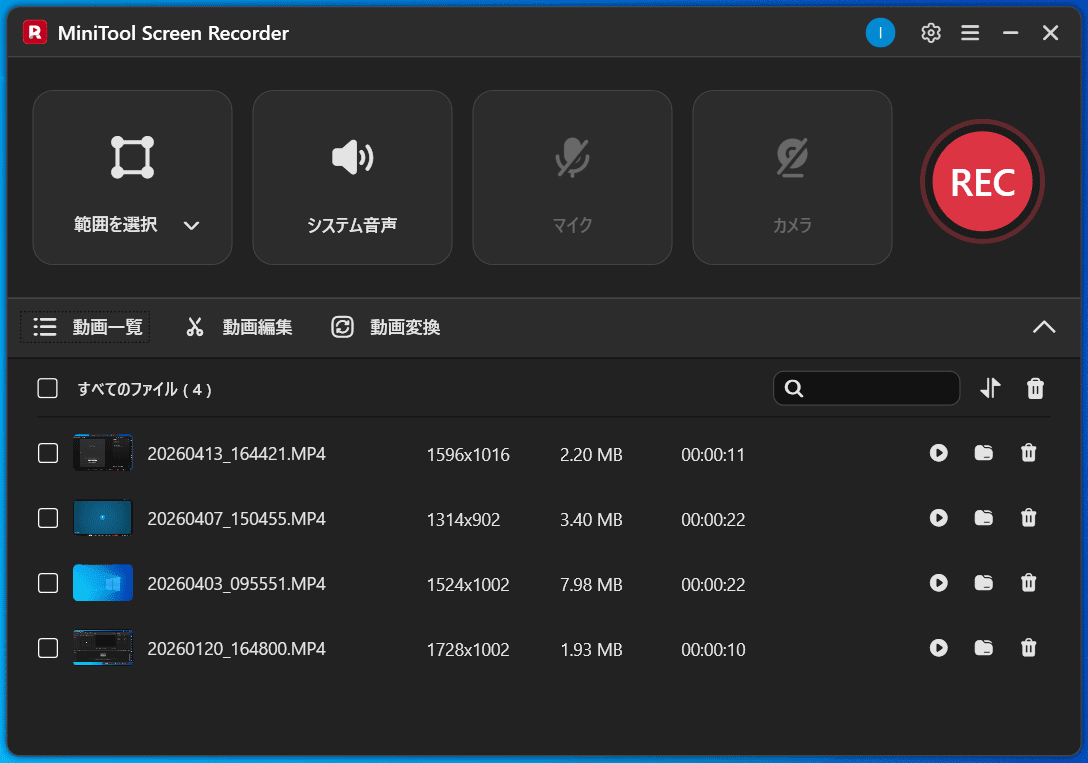
Task: Mute システム音声 system audio capture
Action: [x=352, y=177]
